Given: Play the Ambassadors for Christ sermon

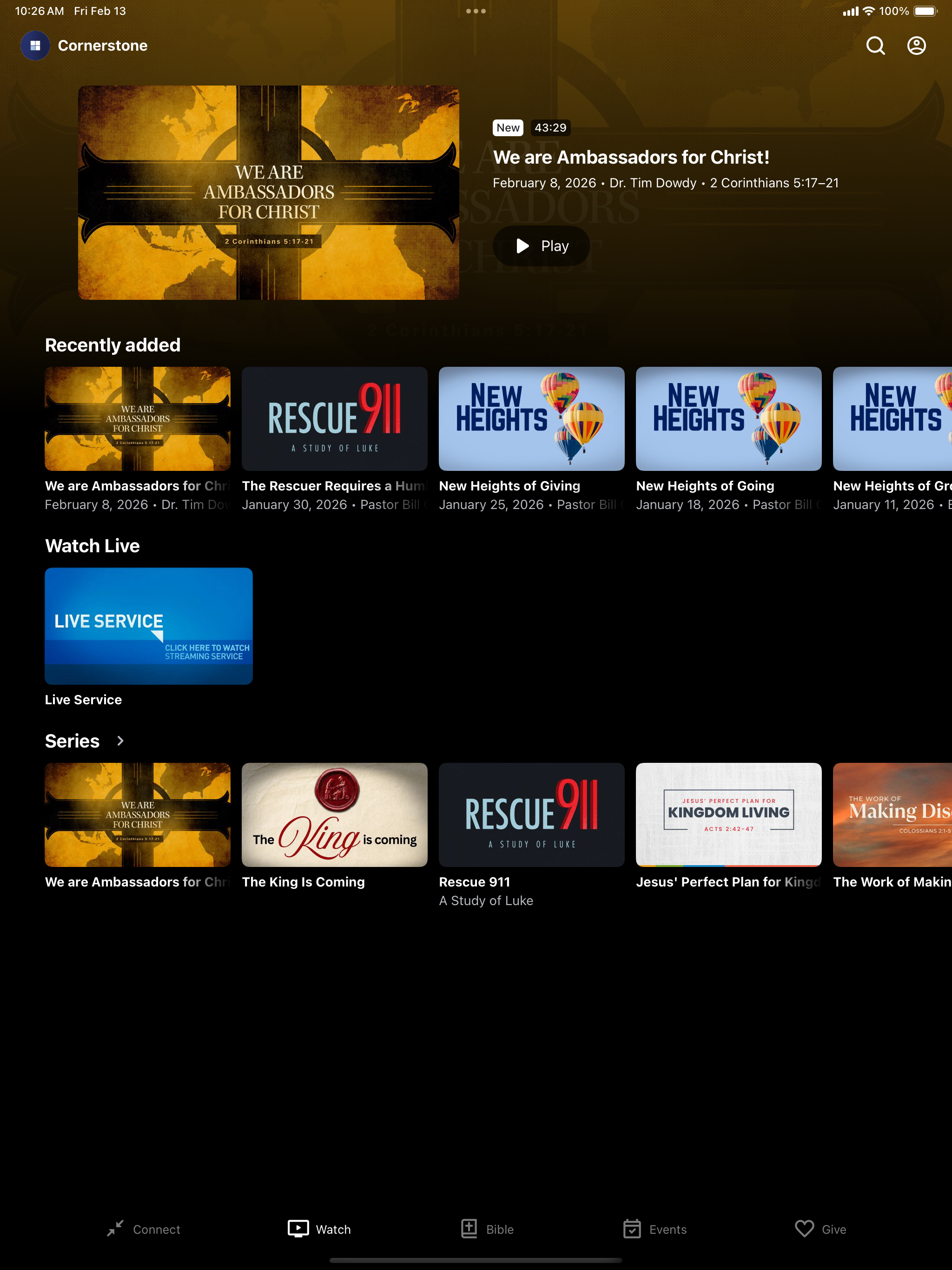Looking at the screenshot, I should click(x=542, y=246).
